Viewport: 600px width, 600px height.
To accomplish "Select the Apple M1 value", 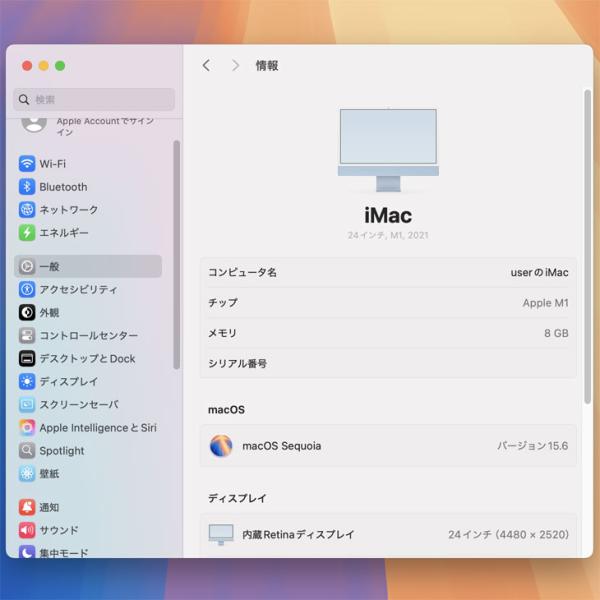I will pyautogui.click(x=545, y=303).
